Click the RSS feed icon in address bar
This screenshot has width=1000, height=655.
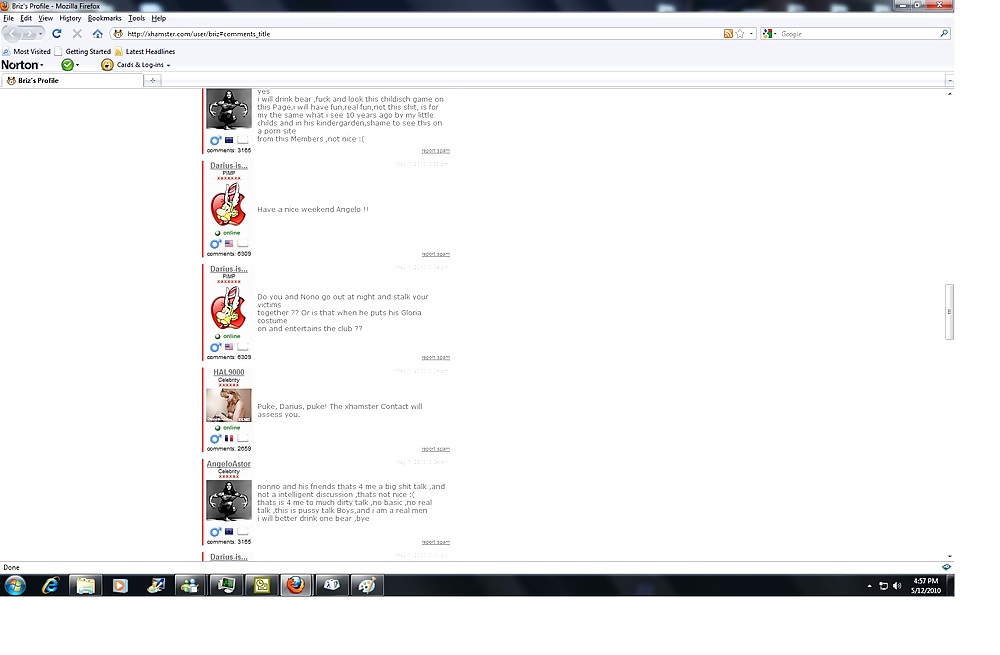pyautogui.click(x=728, y=34)
